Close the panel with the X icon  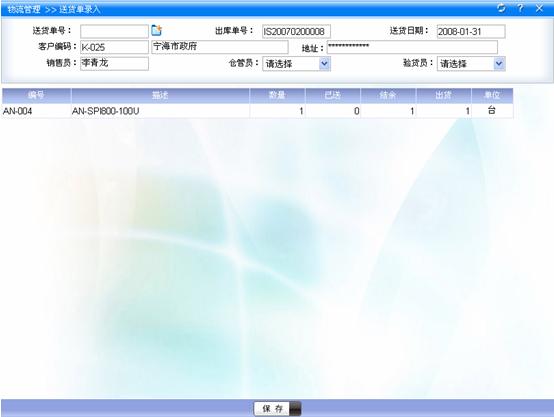click(x=539, y=8)
